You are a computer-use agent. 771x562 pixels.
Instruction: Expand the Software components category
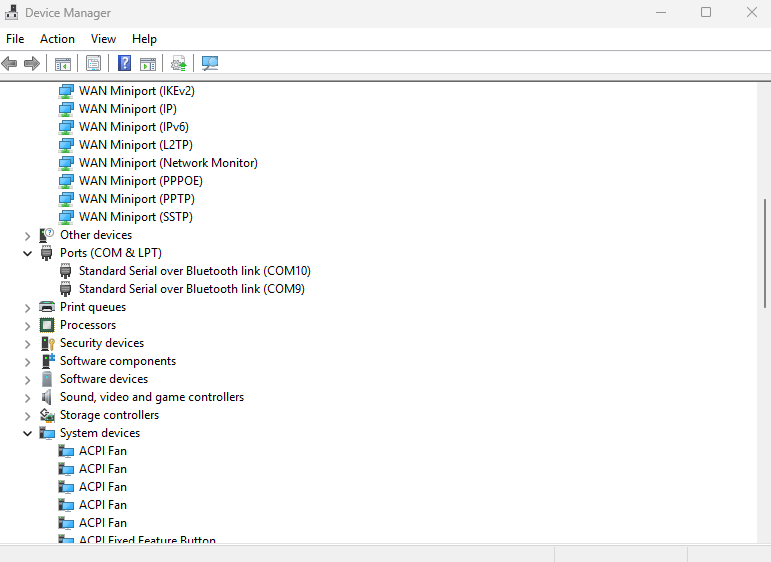[28, 362]
